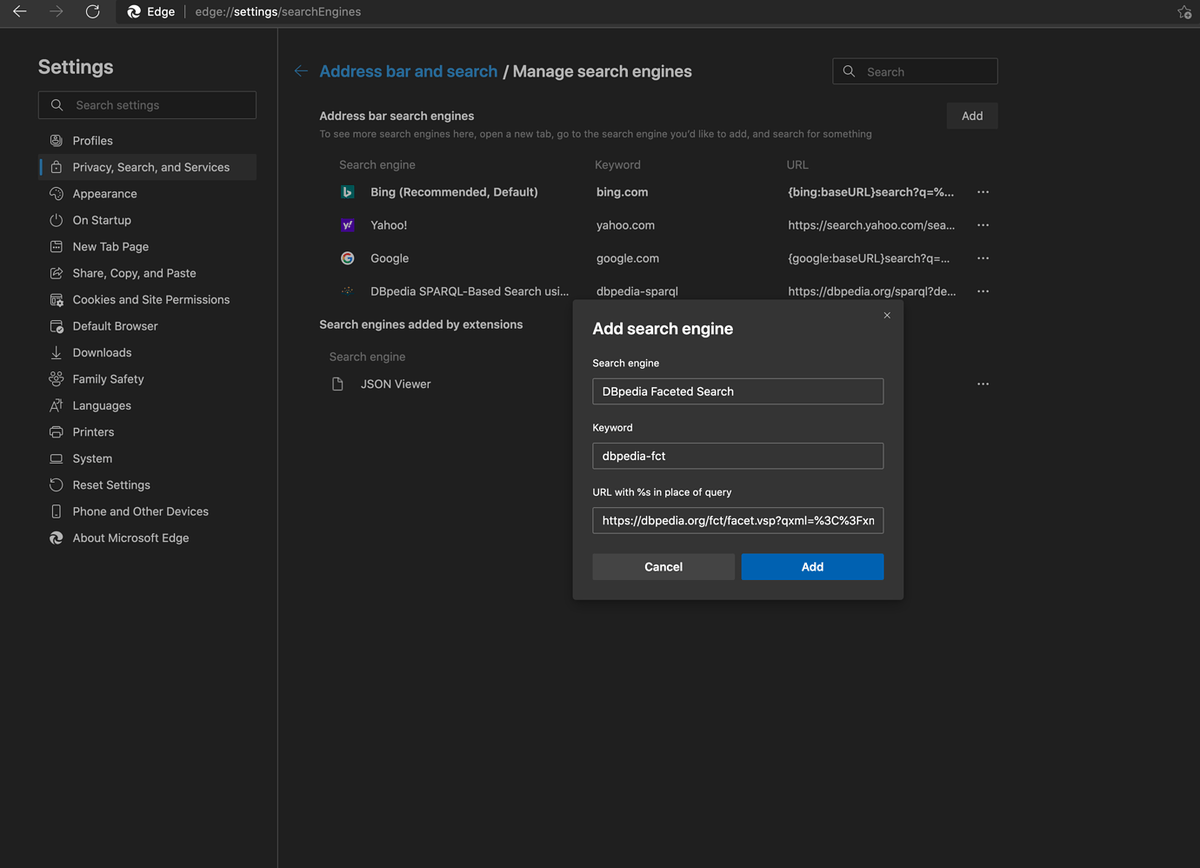
Task: Click the URL with %s input field
Action: click(x=738, y=521)
